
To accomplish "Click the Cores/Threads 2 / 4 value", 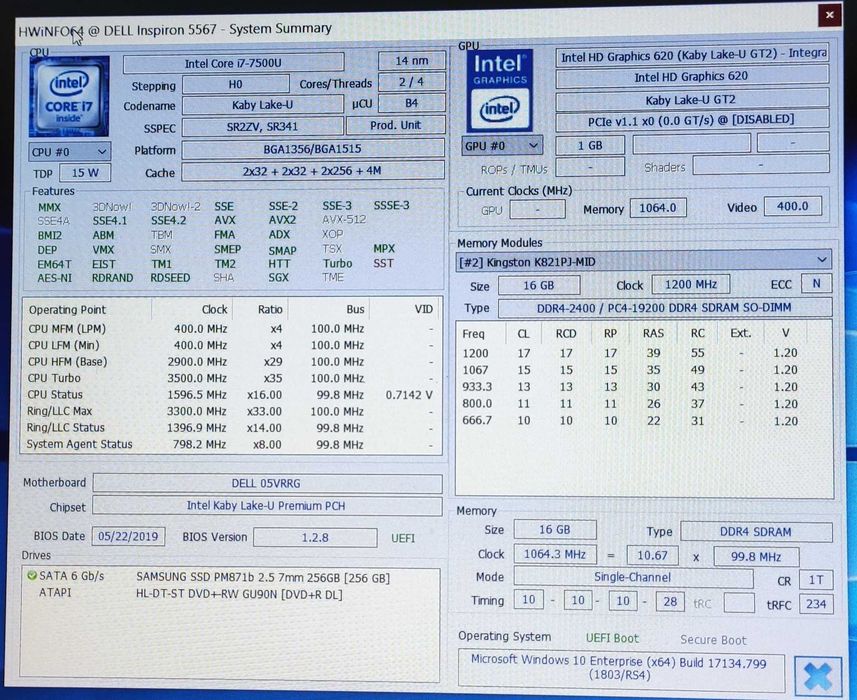I will click(412, 82).
